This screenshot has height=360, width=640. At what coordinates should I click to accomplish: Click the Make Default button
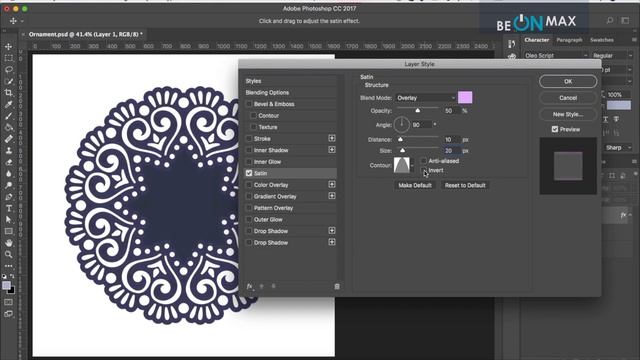pos(415,185)
